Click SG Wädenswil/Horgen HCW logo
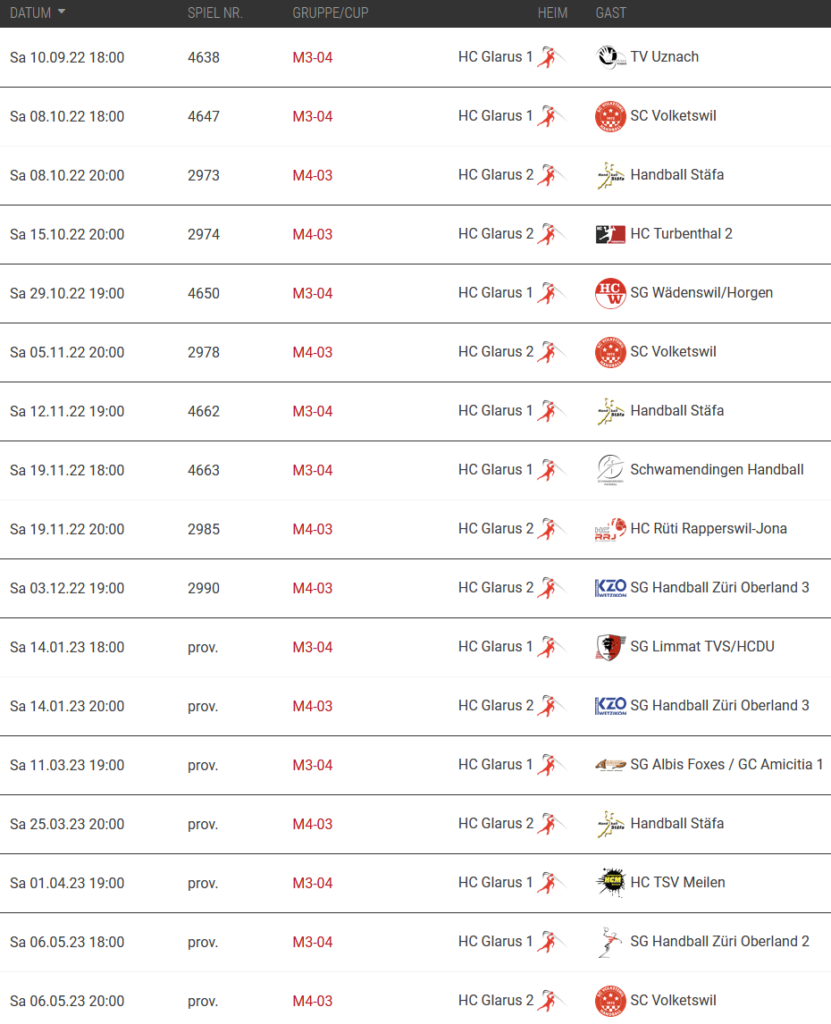Image resolution: width=831 pixels, height=1024 pixels. point(611,293)
